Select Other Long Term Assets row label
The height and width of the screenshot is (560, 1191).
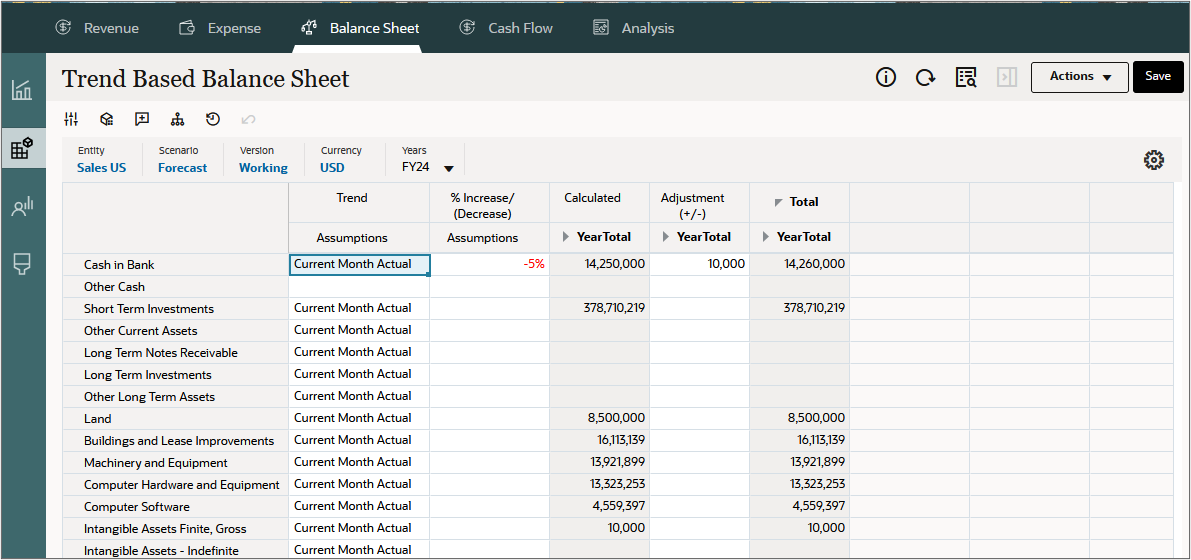tap(150, 397)
